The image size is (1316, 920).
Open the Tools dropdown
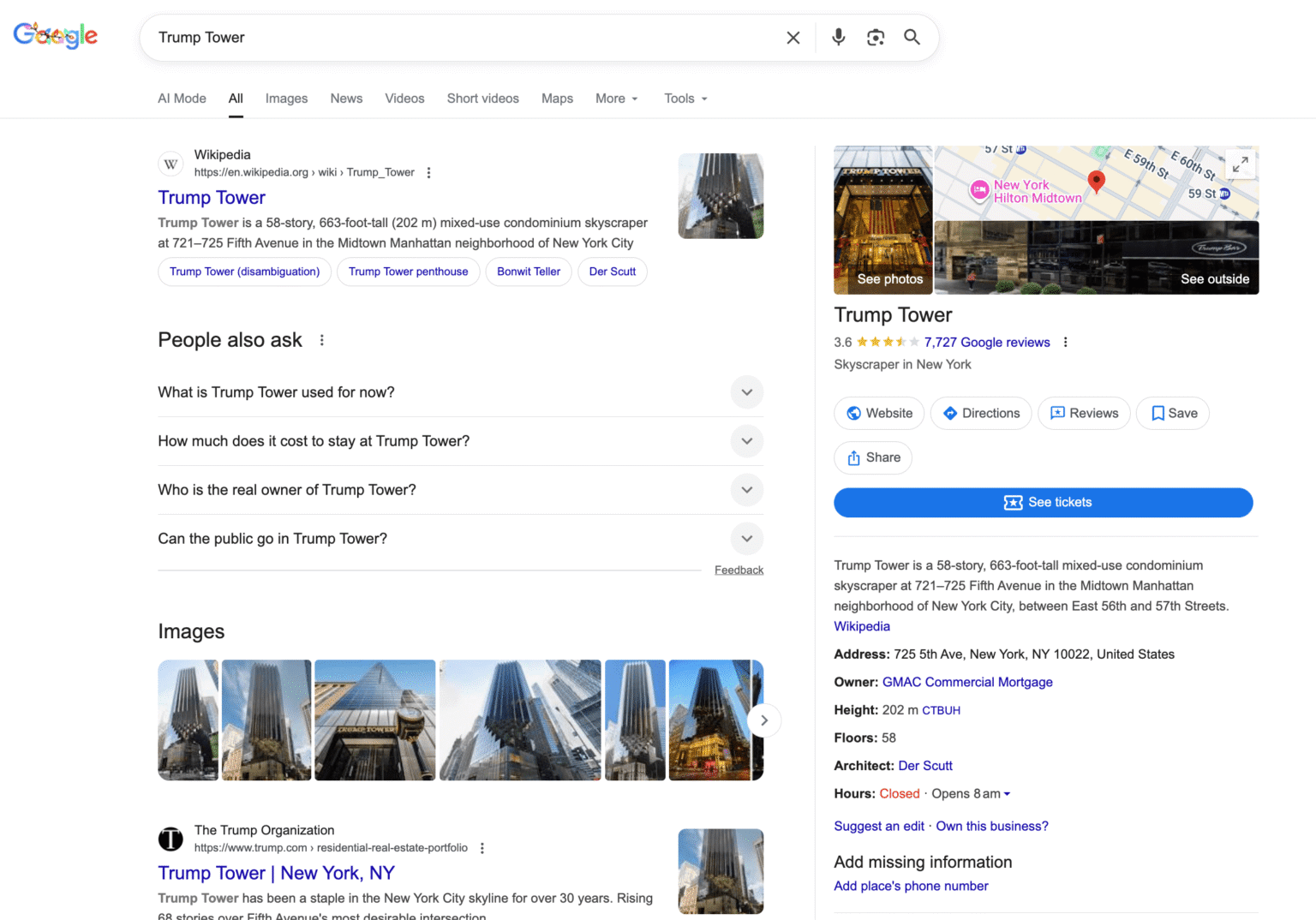pyautogui.click(x=685, y=99)
